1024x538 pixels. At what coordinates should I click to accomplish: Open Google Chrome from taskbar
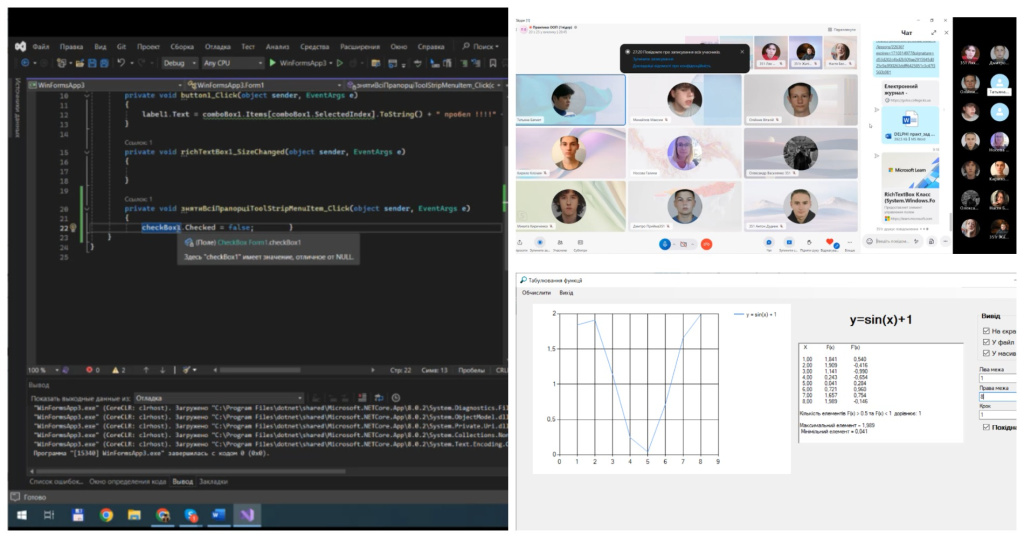click(x=106, y=515)
